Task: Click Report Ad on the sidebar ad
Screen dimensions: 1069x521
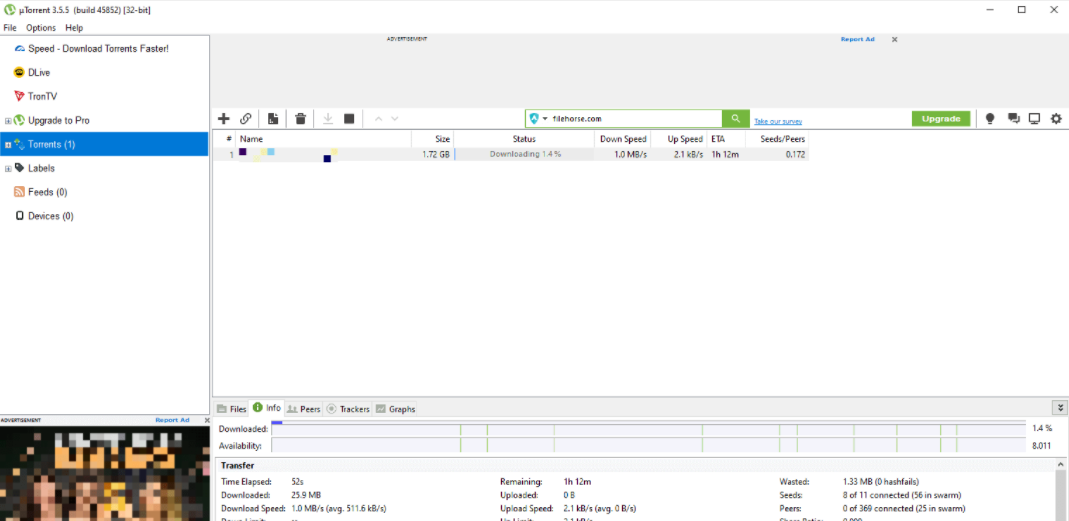Action: 172,420
